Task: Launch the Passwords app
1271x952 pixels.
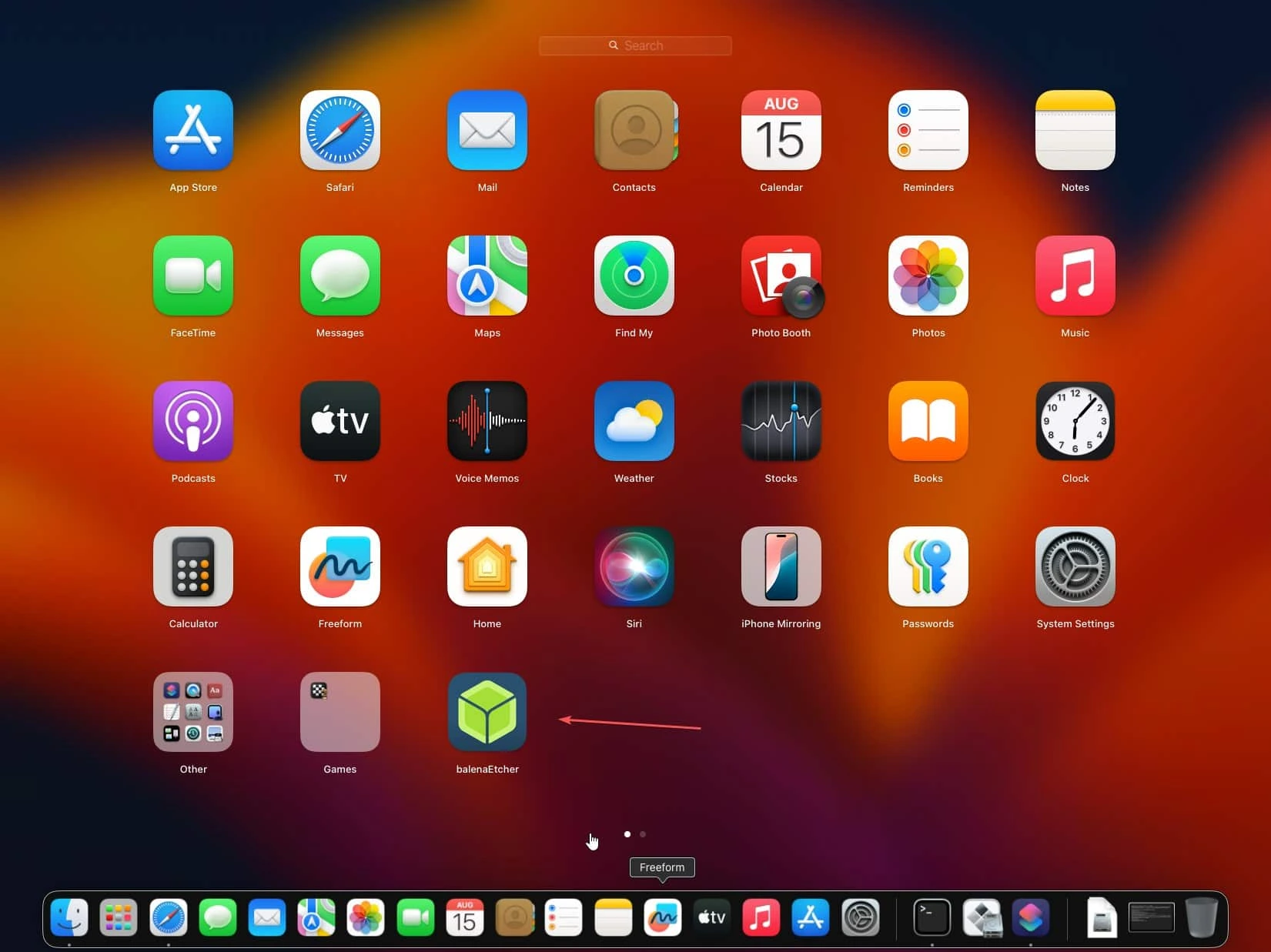Action: pos(928,566)
